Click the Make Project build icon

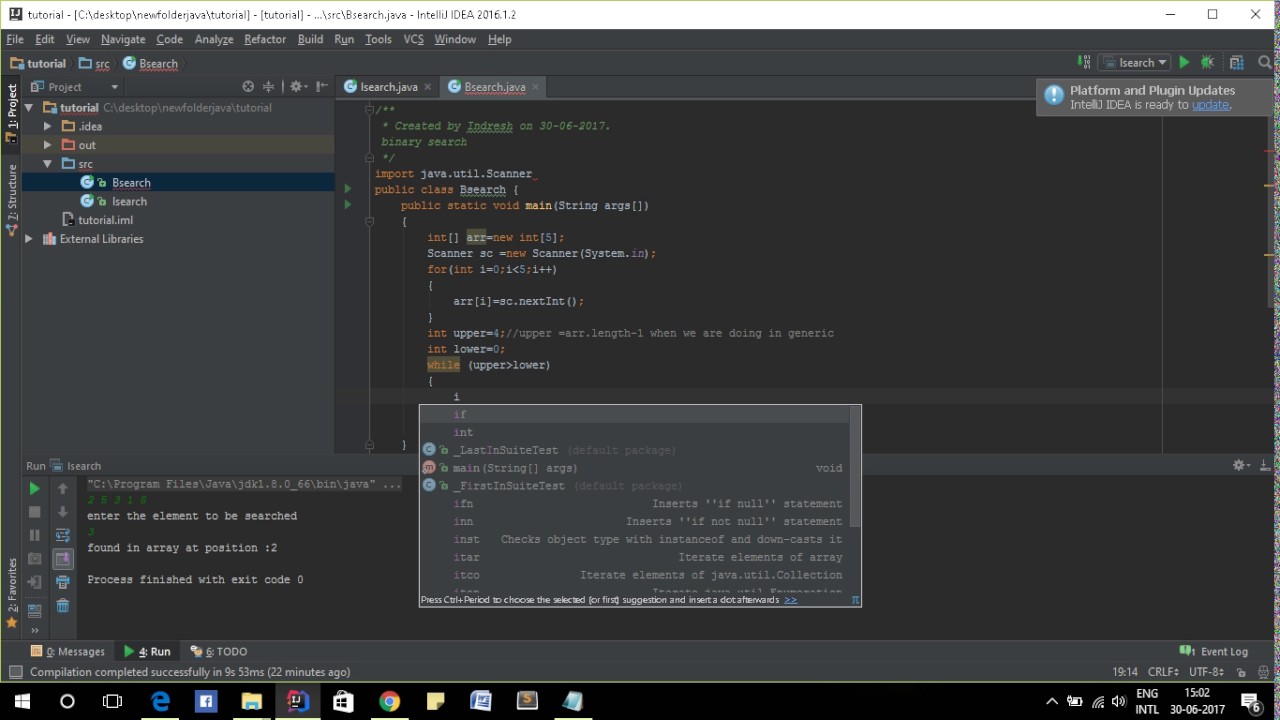click(1084, 62)
